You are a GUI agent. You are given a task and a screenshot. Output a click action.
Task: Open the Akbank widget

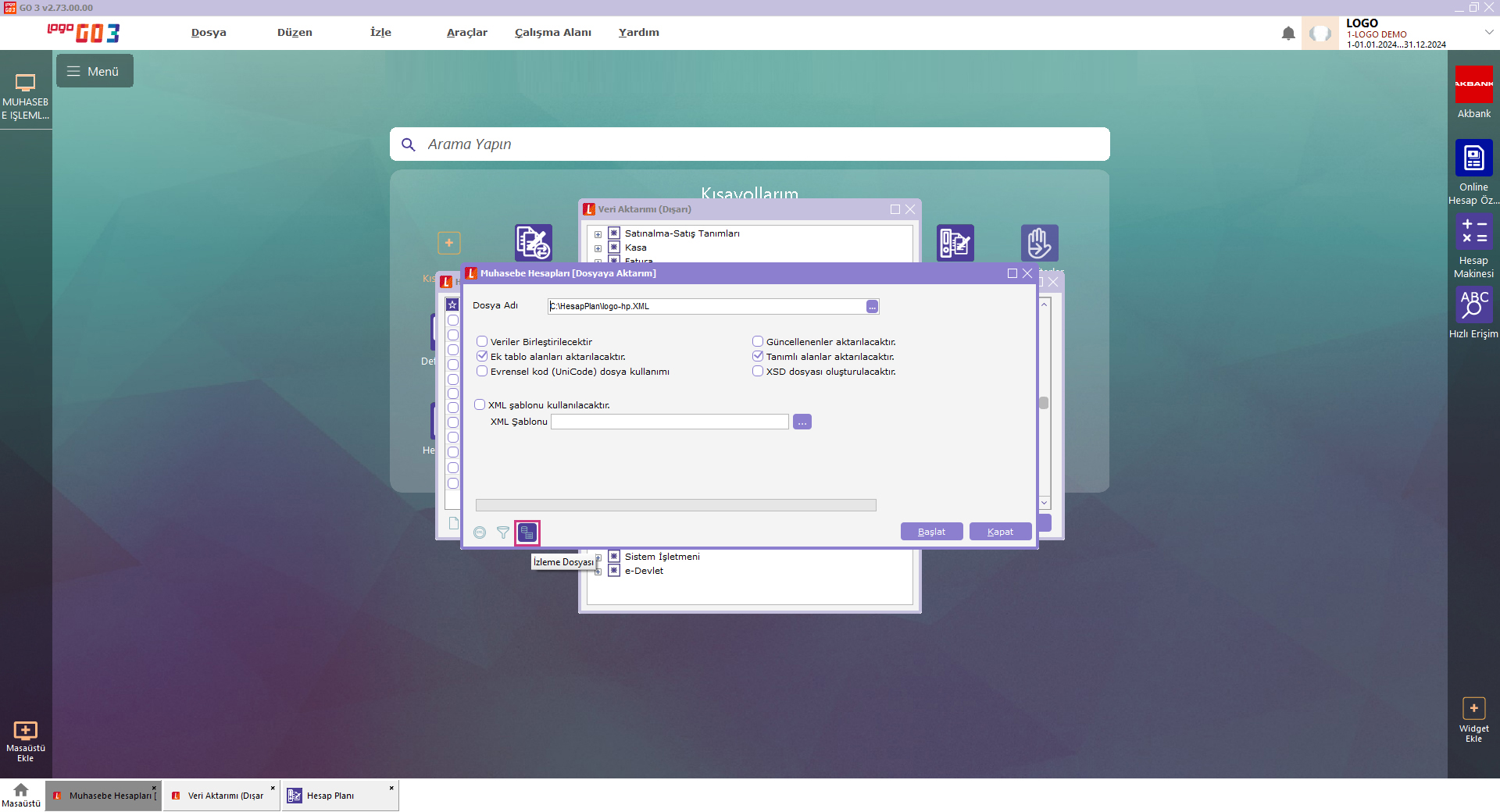point(1473,84)
